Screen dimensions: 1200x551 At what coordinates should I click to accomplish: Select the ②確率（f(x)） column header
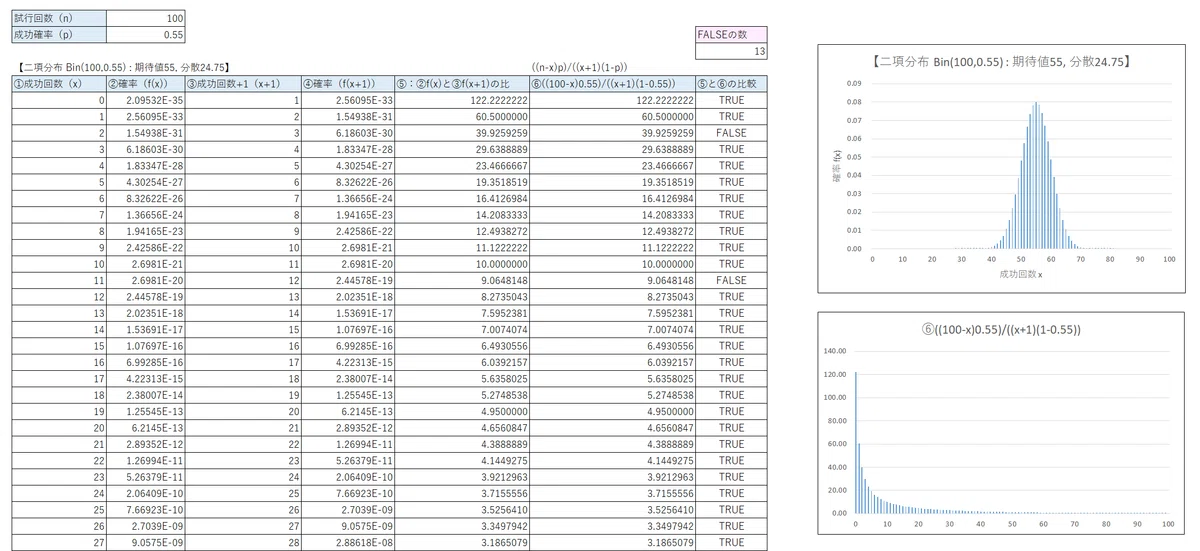145,84
